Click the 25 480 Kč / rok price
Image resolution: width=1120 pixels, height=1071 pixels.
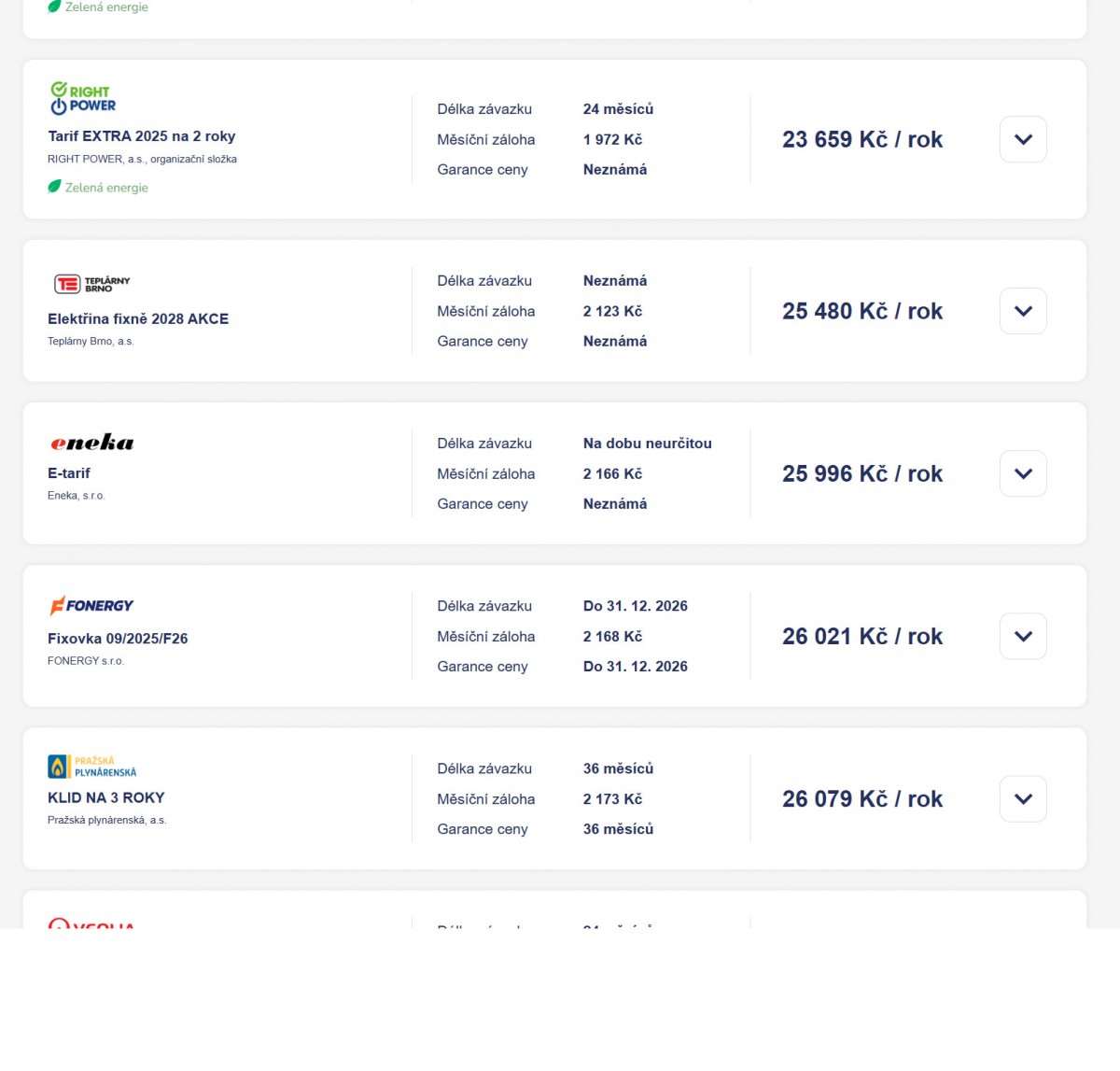coord(862,311)
